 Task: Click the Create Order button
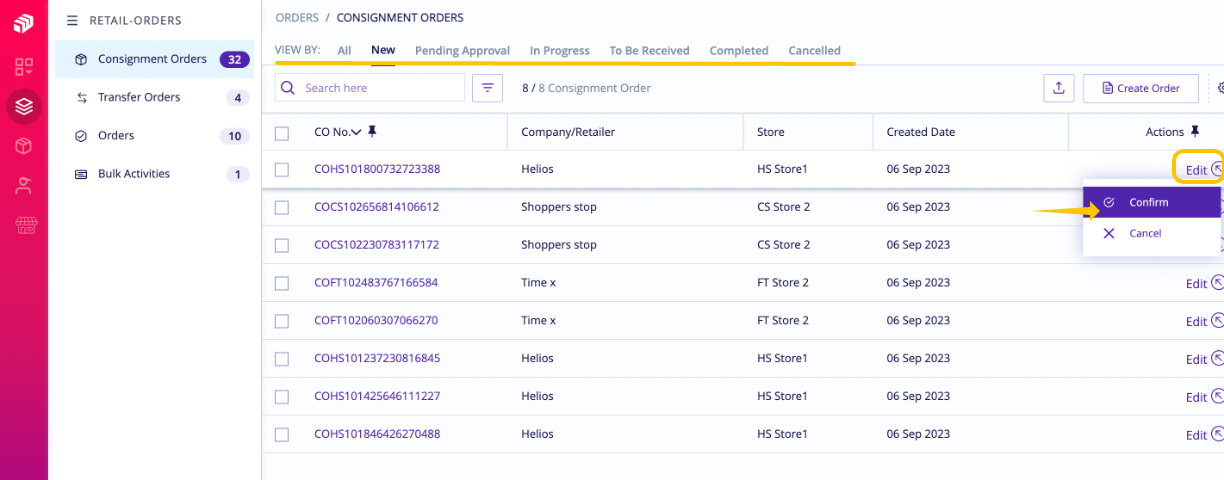1141,88
